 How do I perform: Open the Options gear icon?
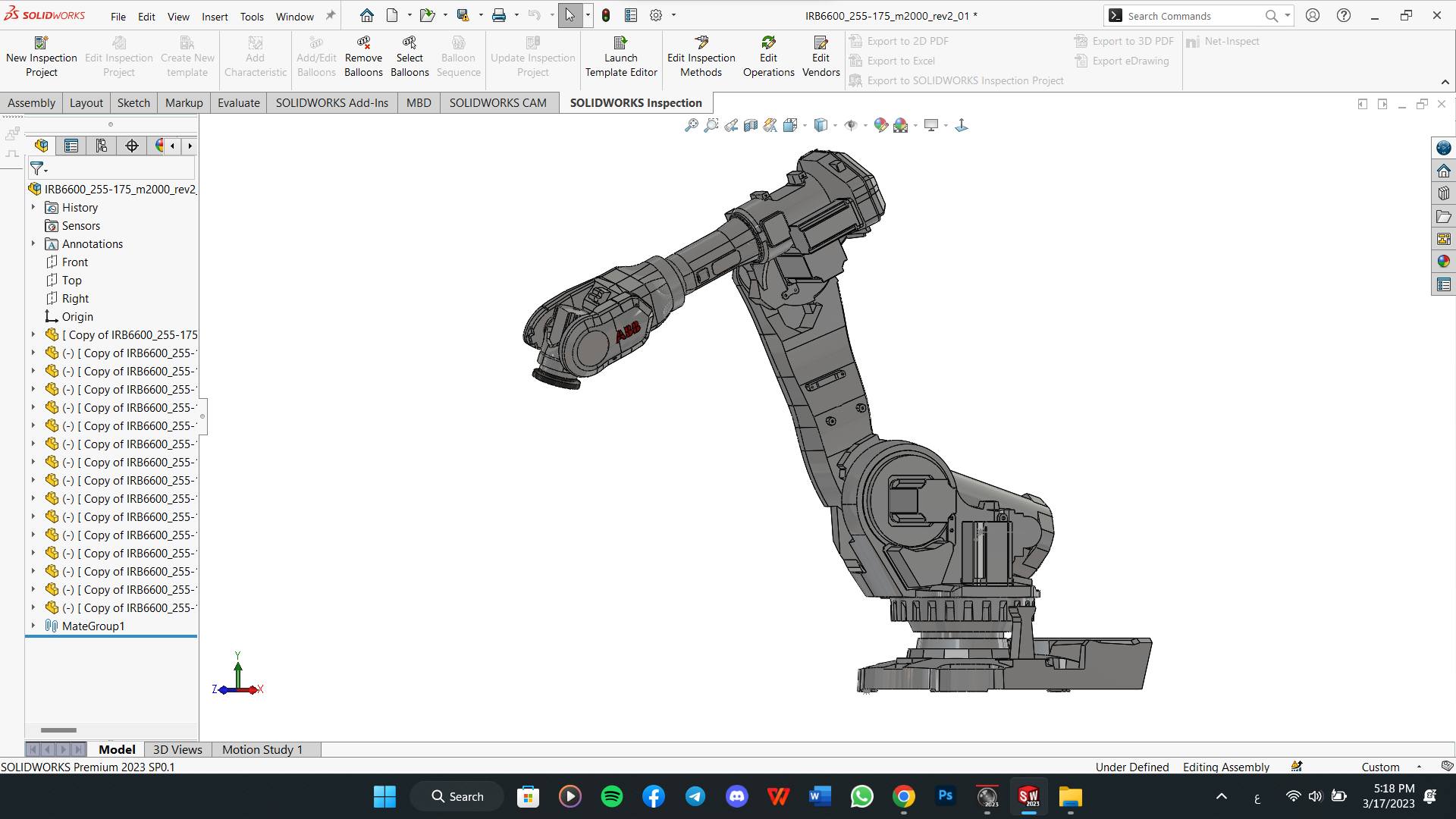pos(656,15)
